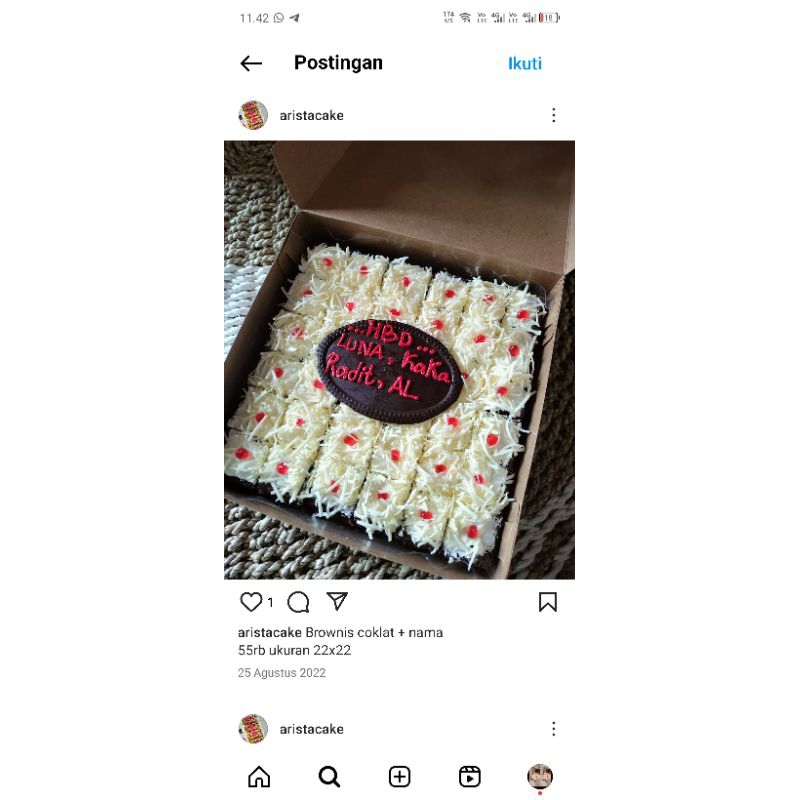Follow the account with the Ikuti button
Viewport: 800px width, 800px height.
tap(524, 63)
